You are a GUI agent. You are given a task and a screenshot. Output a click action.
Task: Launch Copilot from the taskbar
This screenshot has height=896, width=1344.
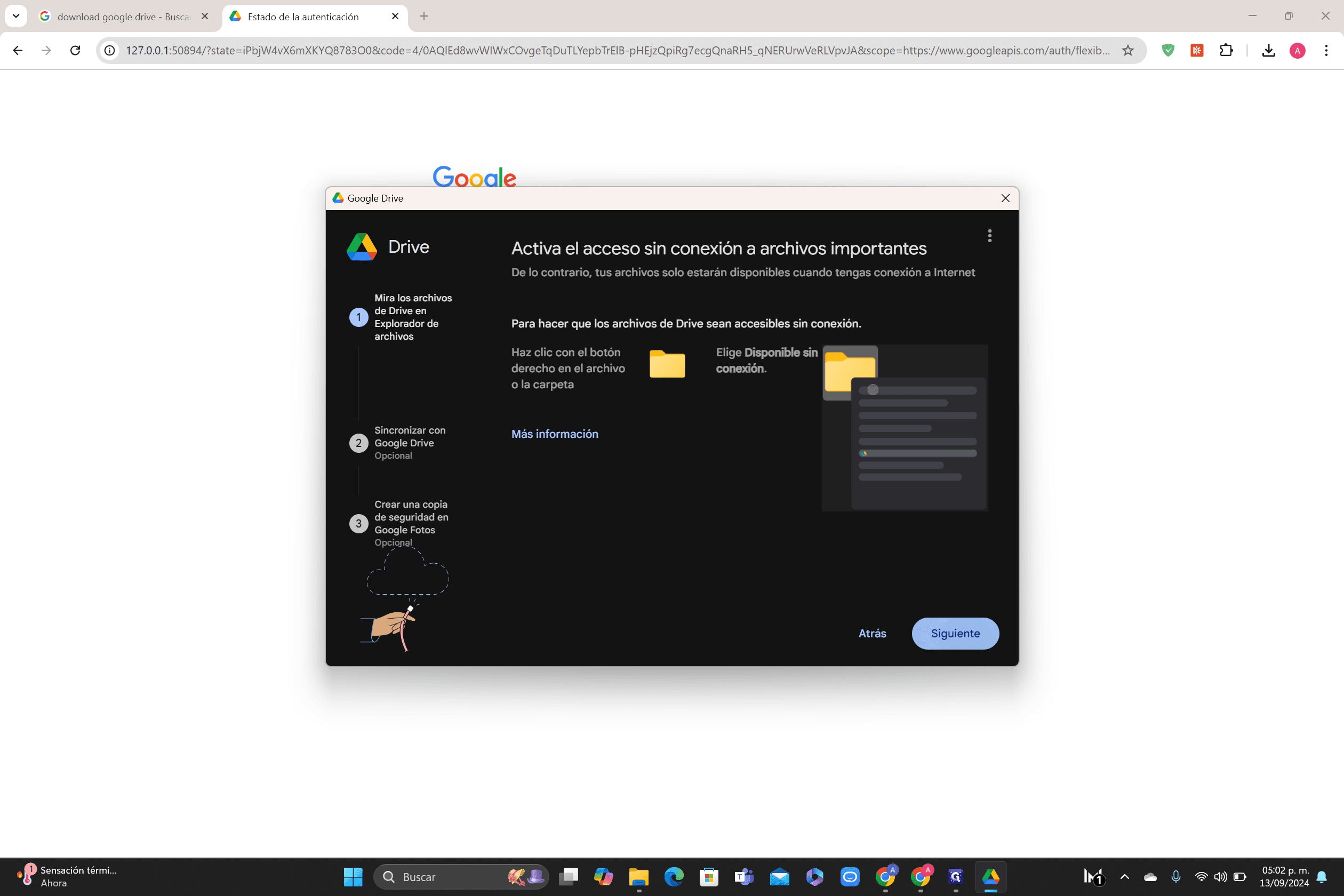click(x=603, y=877)
